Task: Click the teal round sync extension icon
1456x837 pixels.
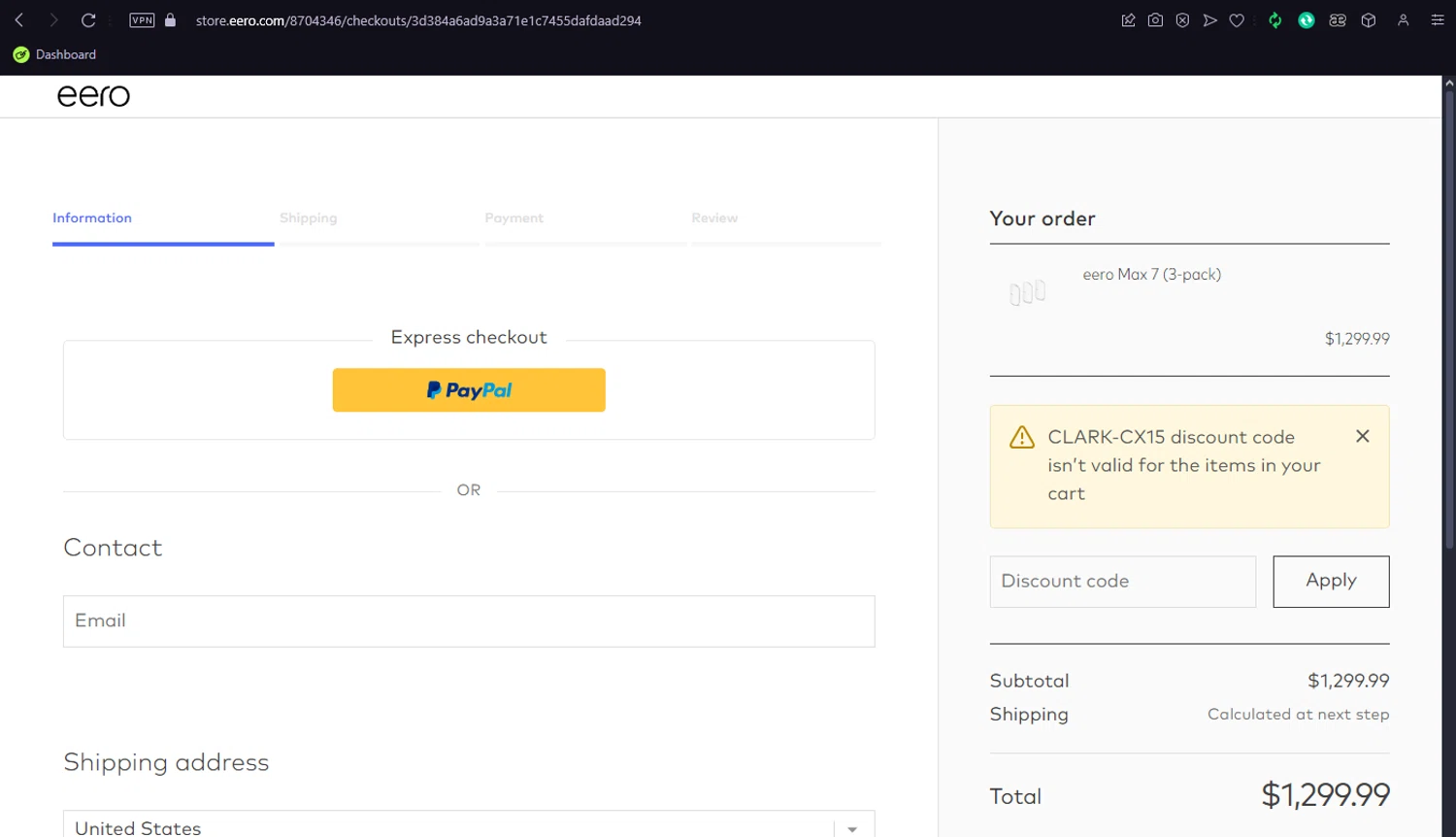Action: (x=1307, y=20)
